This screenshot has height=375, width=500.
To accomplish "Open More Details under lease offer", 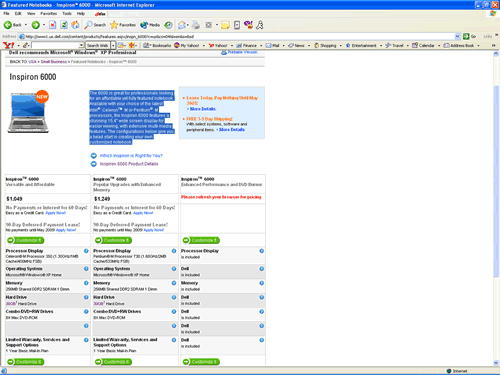I will coord(203,109).
